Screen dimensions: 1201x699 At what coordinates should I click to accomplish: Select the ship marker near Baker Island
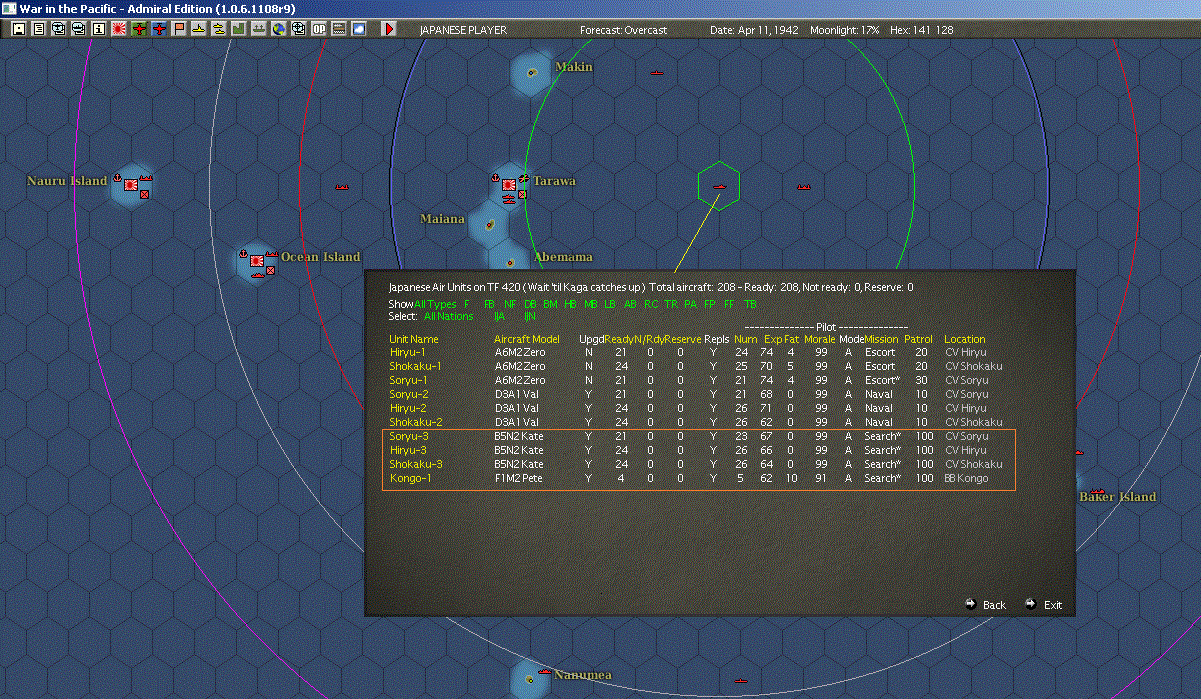(x=1097, y=491)
